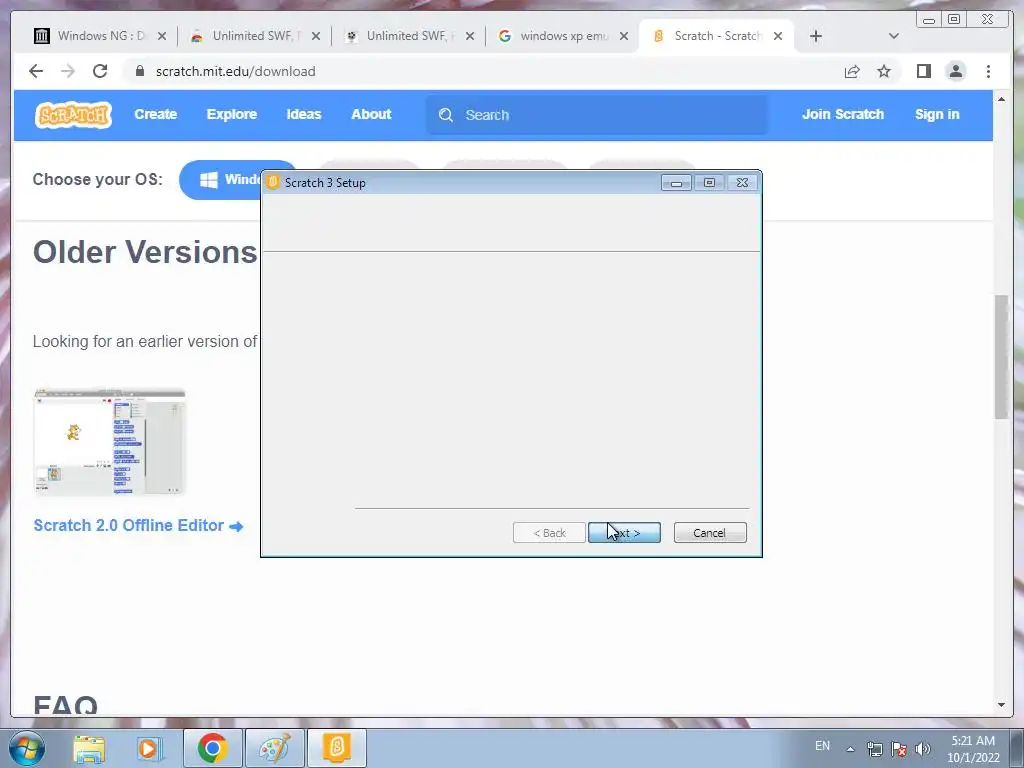Screen dimensions: 1024x768
Task: Bookmark this page with star icon
Action: tap(884, 71)
